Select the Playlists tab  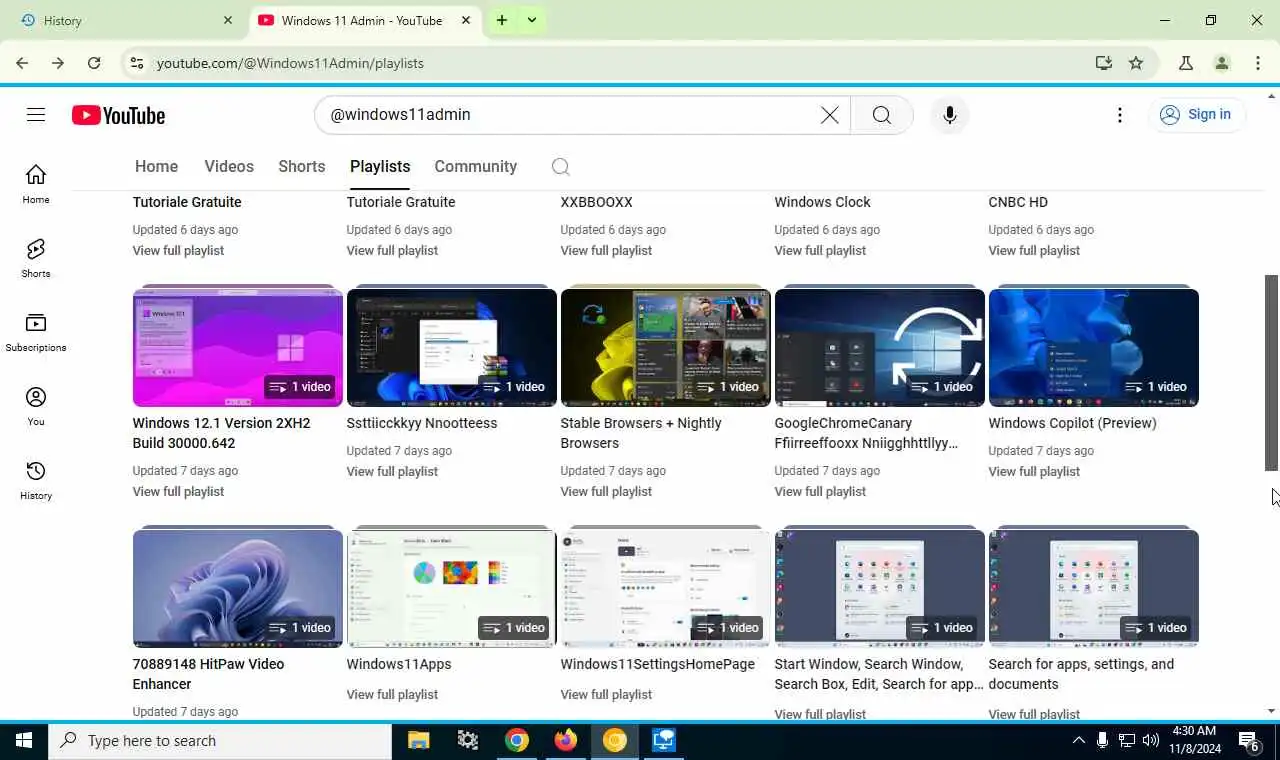pyautogui.click(x=380, y=167)
